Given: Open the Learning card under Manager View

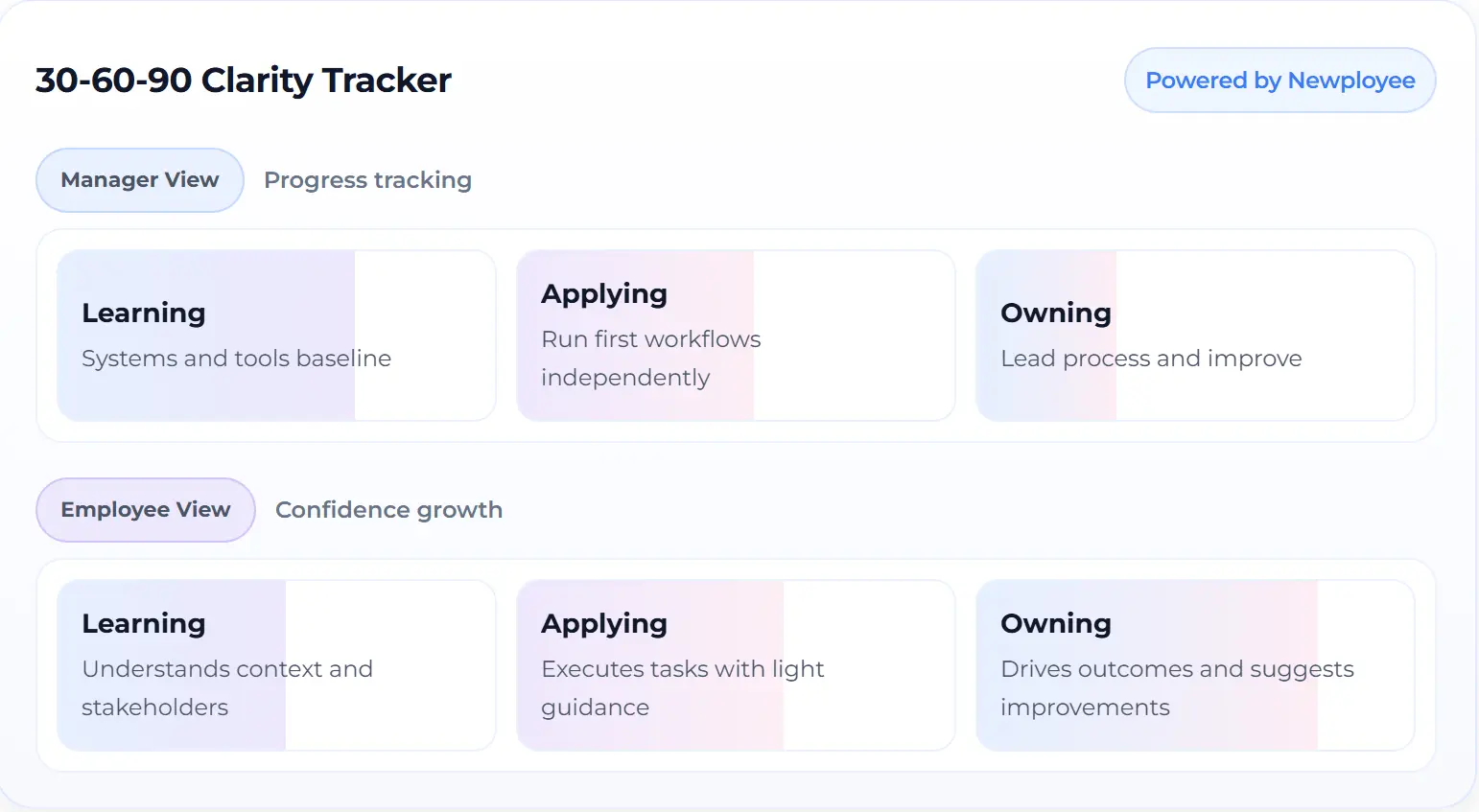Looking at the screenshot, I should pyautogui.click(x=275, y=336).
